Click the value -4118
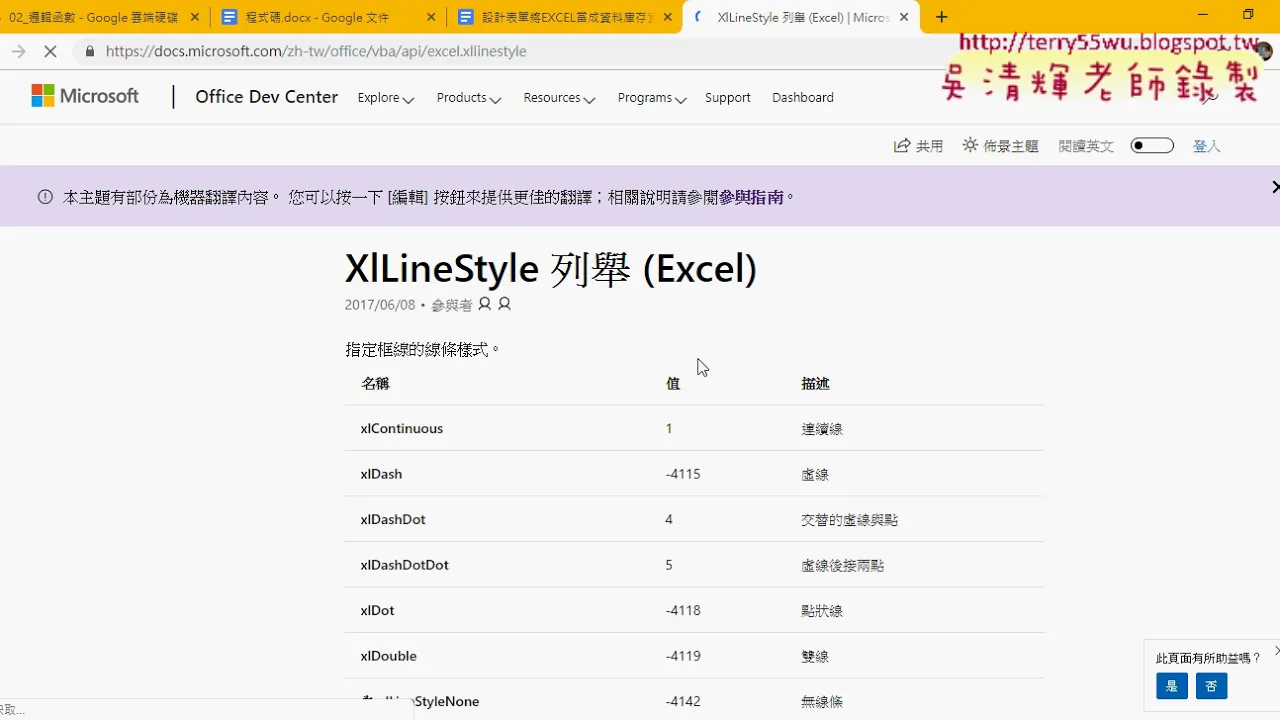1280x720 pixels. (x=683, y=610)
